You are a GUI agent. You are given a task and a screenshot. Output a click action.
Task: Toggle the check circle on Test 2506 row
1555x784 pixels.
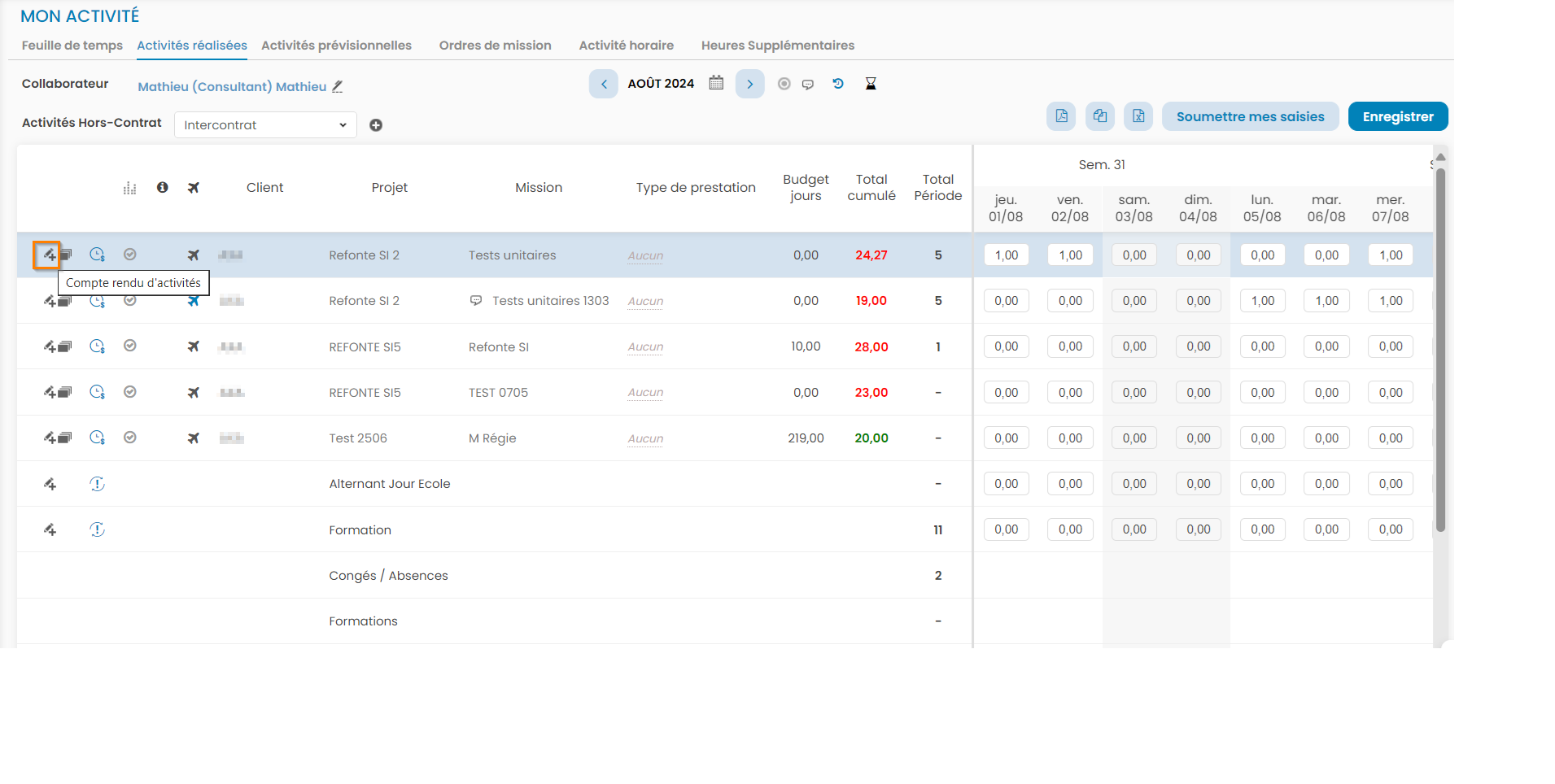[x=130, y=438]
